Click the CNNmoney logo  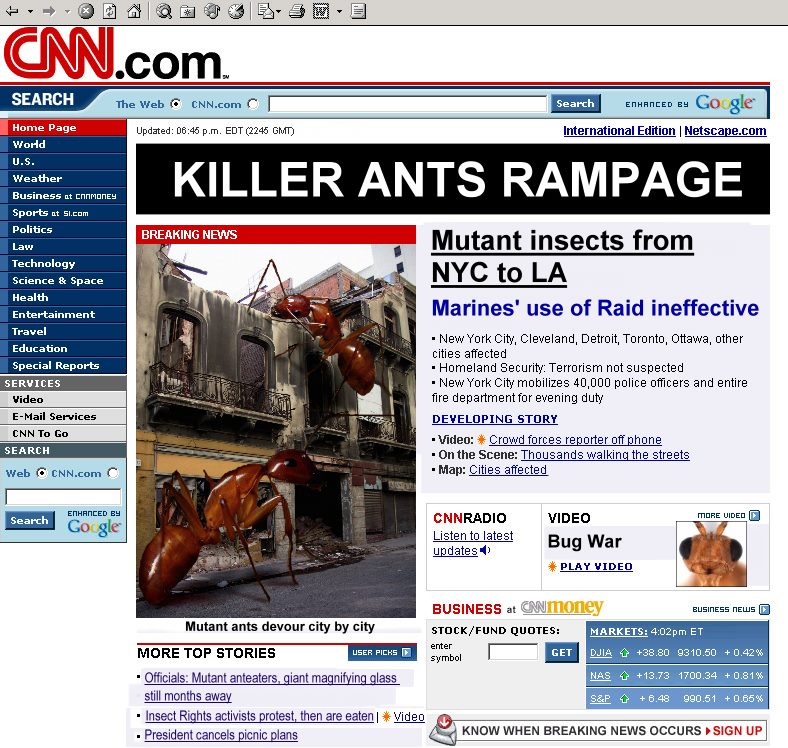click(x=562, y=608)
